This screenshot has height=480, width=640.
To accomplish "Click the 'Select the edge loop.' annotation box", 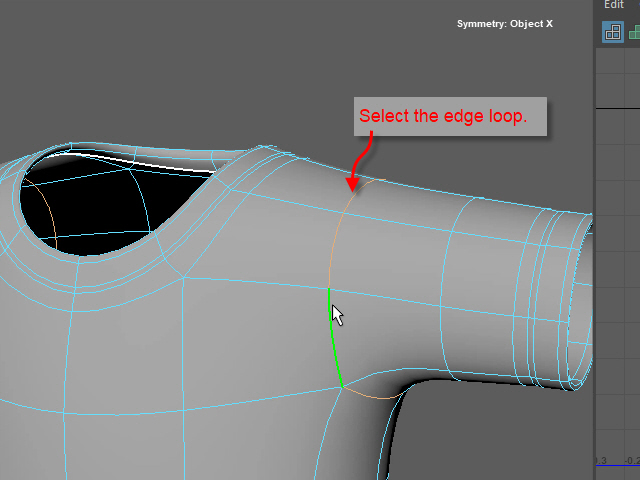I will point(442,116).
